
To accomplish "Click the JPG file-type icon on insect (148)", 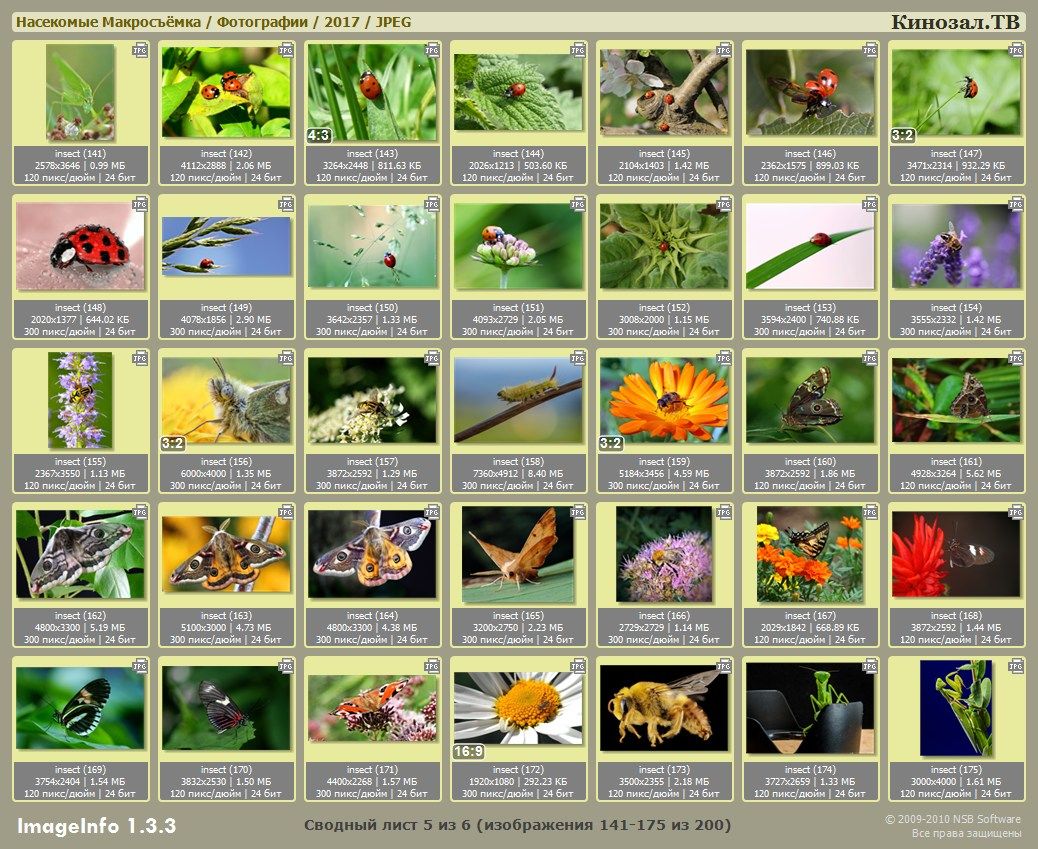I will pyautogui.click(x=140, y=203).
